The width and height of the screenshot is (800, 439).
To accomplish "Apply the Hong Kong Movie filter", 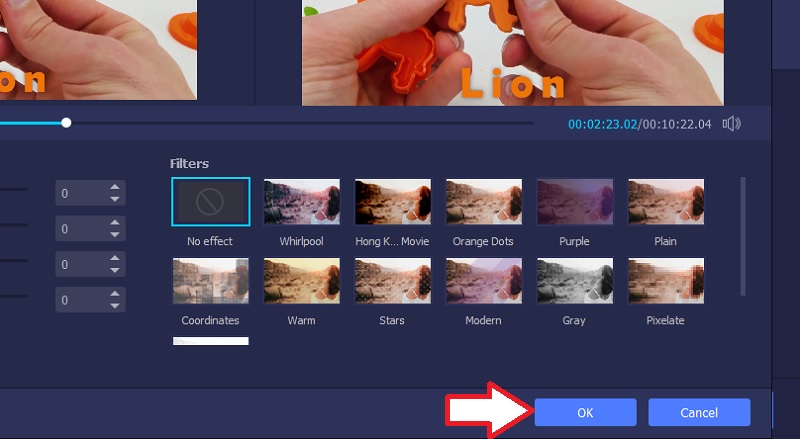I will [393, 202].
